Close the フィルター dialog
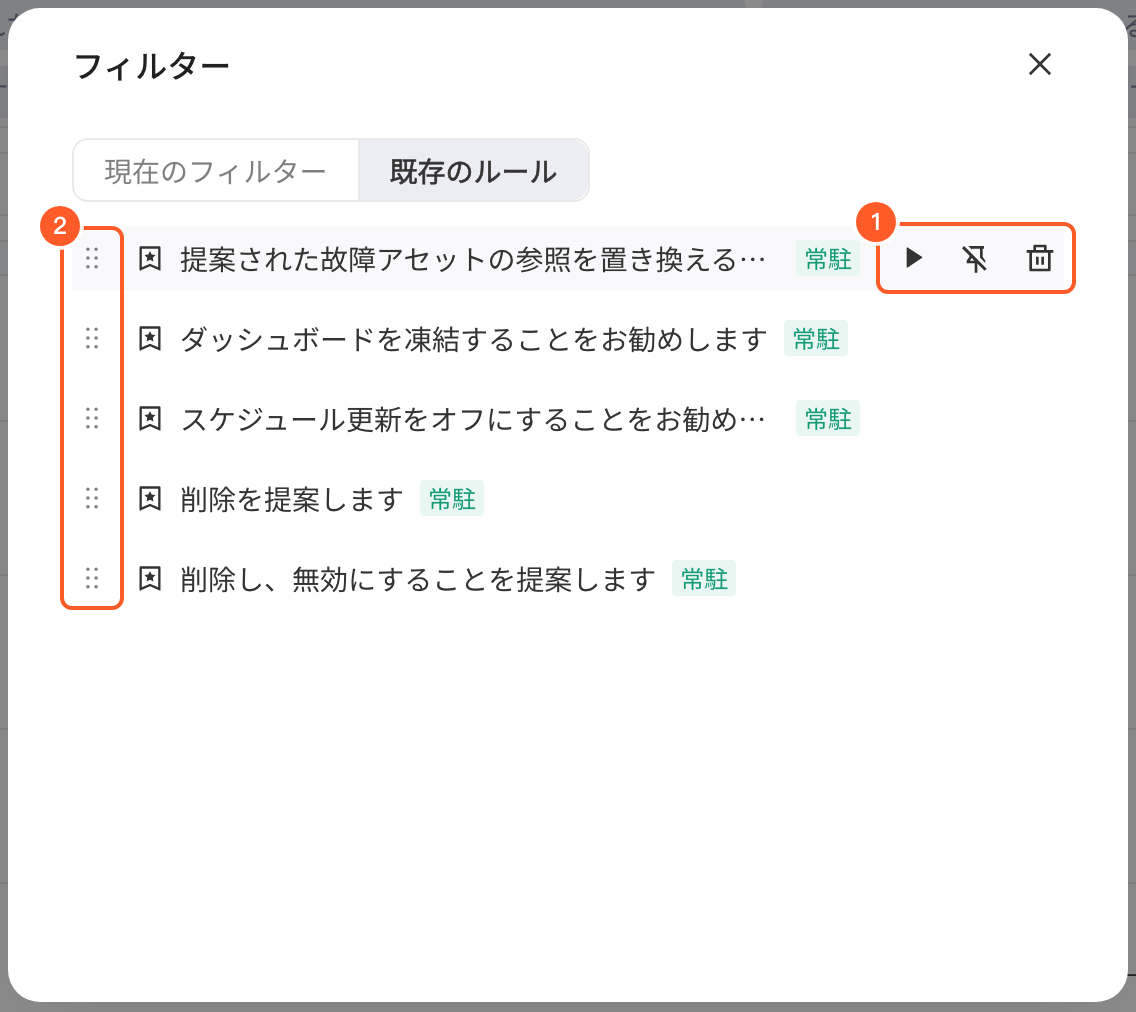 [x=1040, y=64]
